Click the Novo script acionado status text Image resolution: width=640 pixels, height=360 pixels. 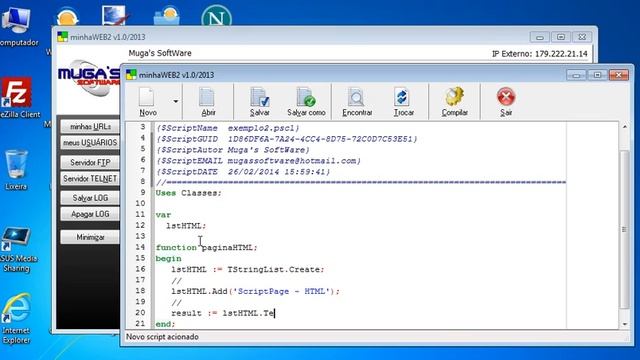(x=162, y=337)
